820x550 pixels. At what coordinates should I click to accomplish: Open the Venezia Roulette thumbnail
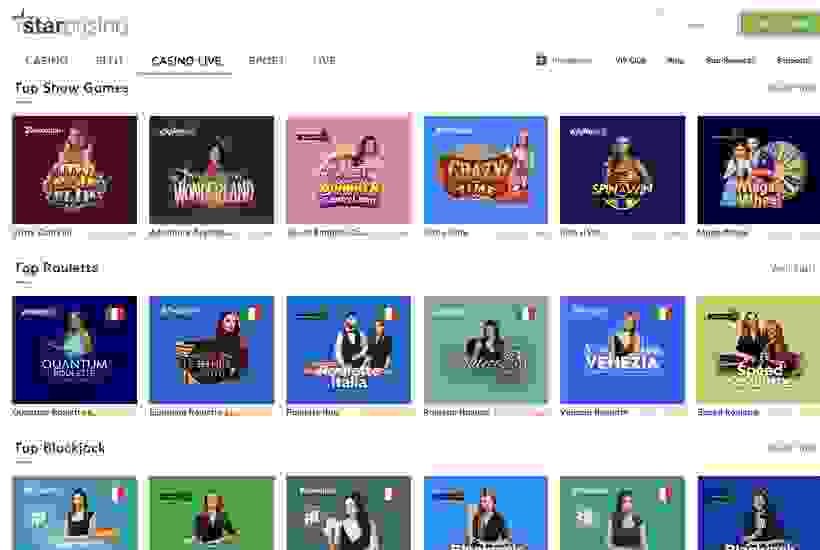coord(622,350)
